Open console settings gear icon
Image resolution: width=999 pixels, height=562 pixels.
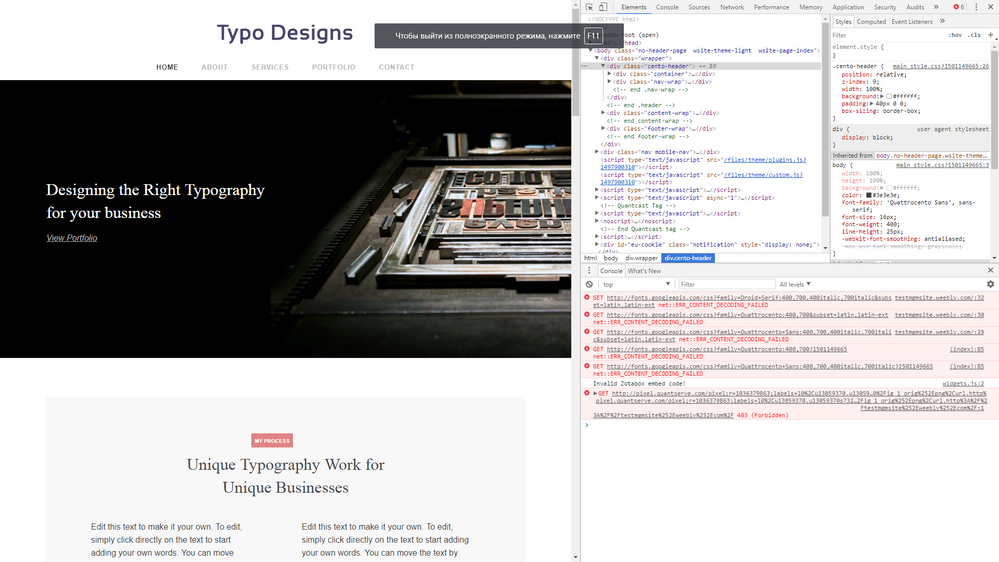pos(990,284)
